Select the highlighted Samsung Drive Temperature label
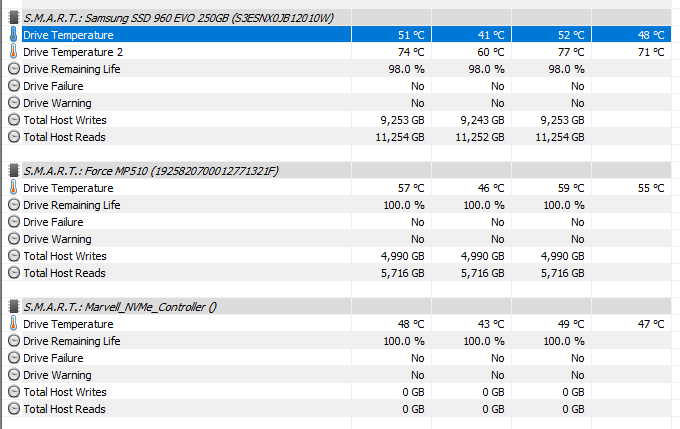 pyautogui.click(x=68, y=35)
